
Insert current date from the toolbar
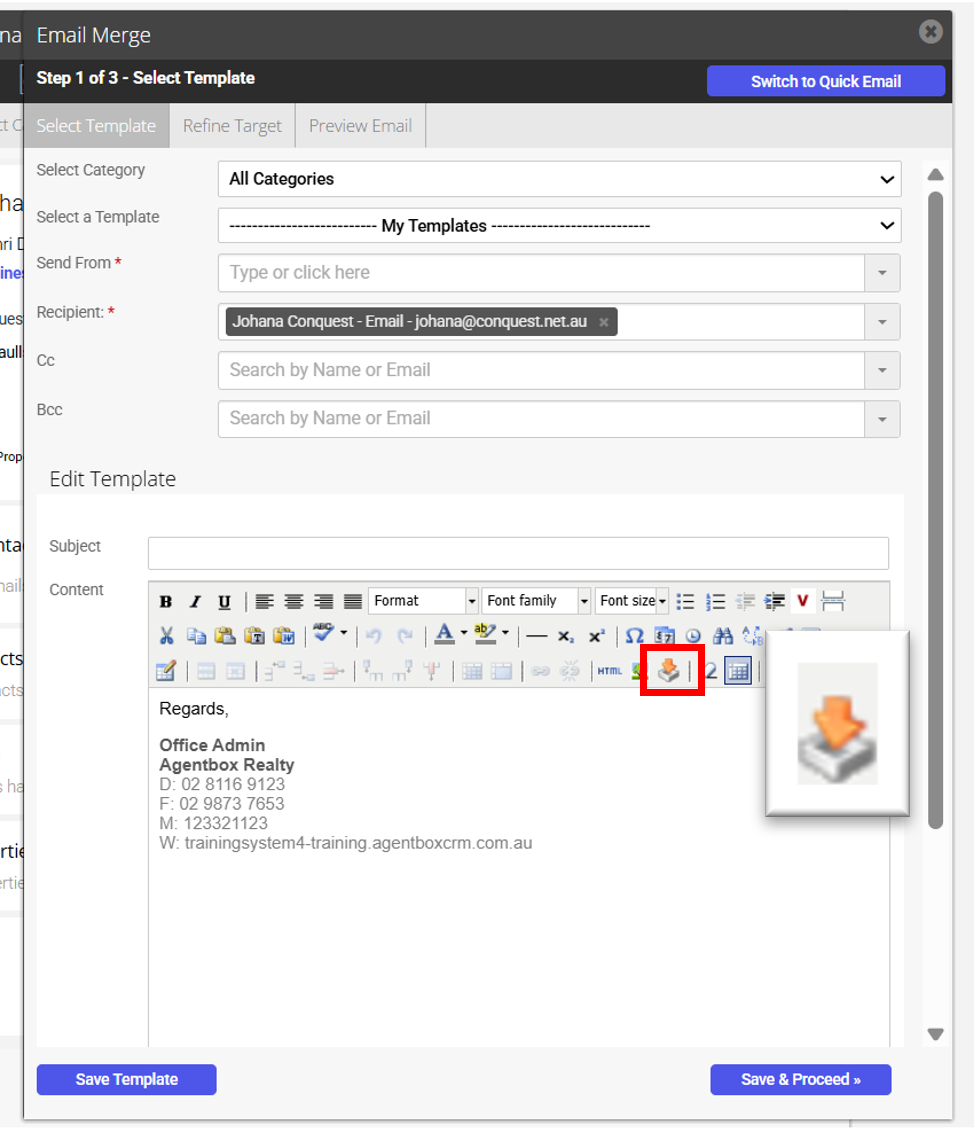tap(664, 636)
